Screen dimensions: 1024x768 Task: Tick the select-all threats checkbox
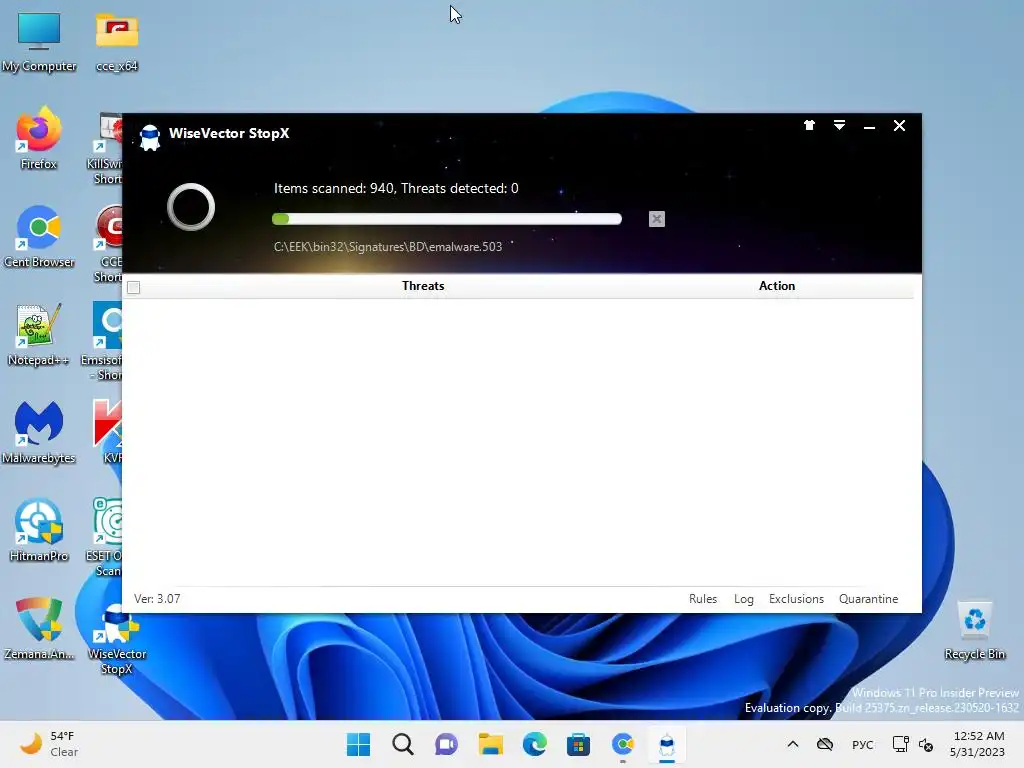134,287
